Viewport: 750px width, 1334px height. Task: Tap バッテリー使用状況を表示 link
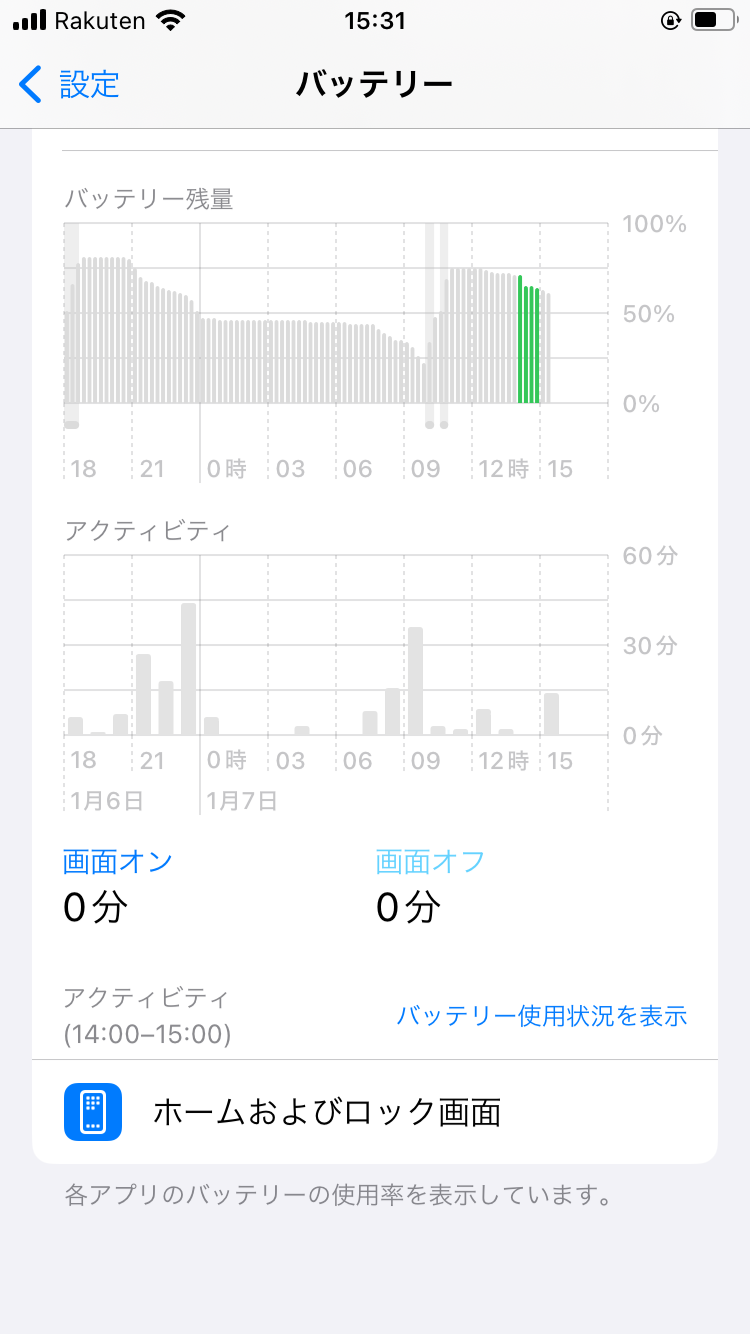pos(541,1016)
